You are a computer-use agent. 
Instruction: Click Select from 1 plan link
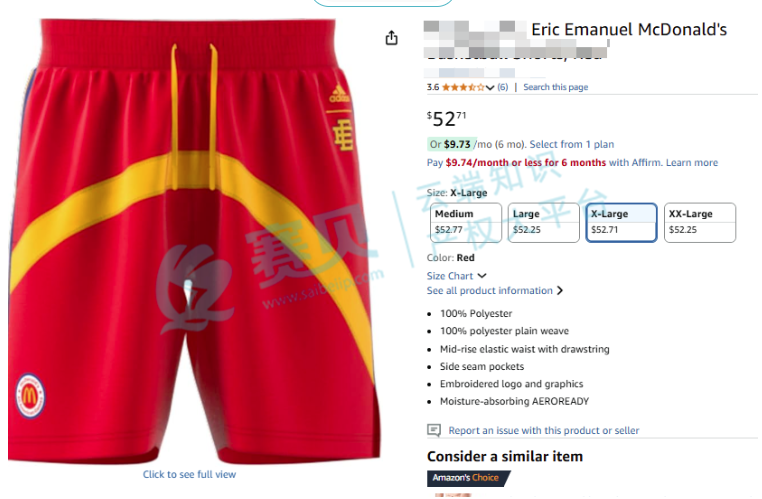pos(572,144)
